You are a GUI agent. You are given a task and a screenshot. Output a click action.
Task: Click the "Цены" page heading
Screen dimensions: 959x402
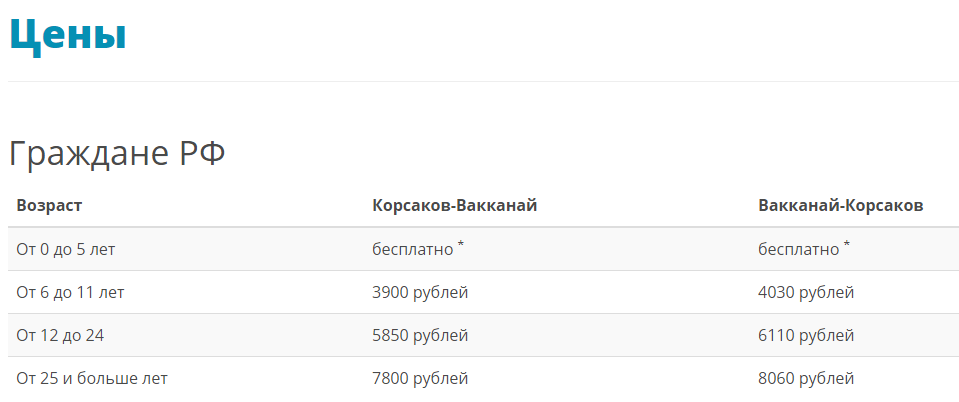point(67,34)
